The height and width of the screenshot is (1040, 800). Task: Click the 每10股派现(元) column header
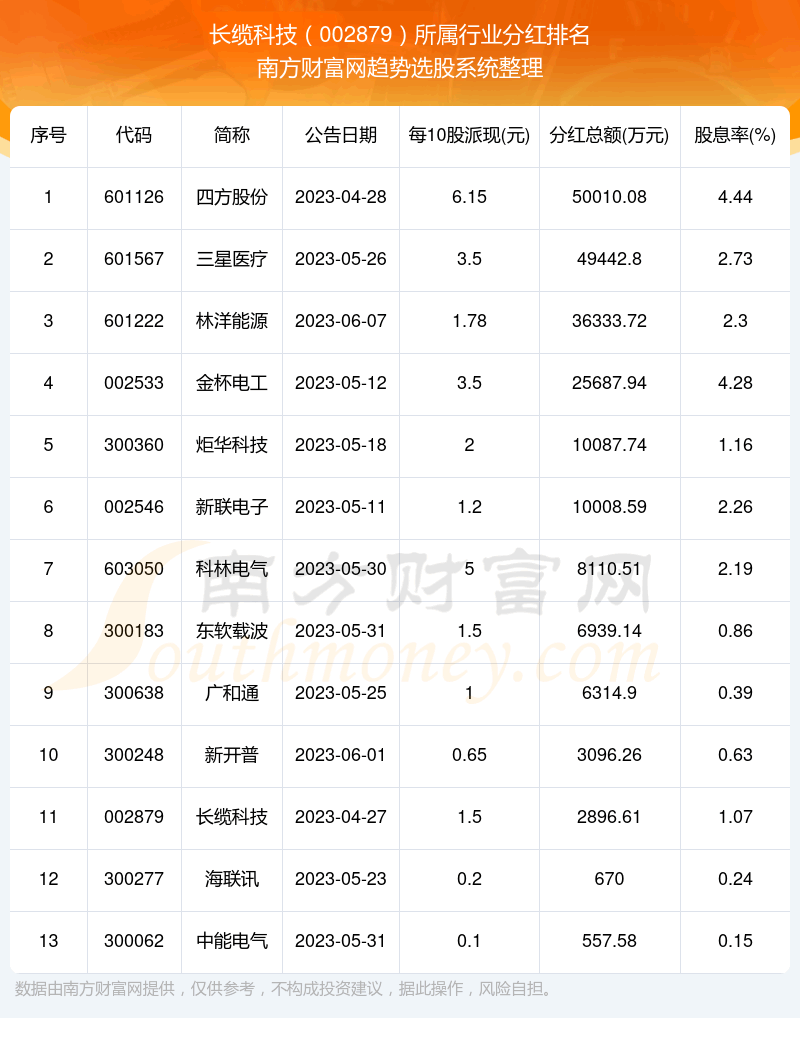[469, 135]
